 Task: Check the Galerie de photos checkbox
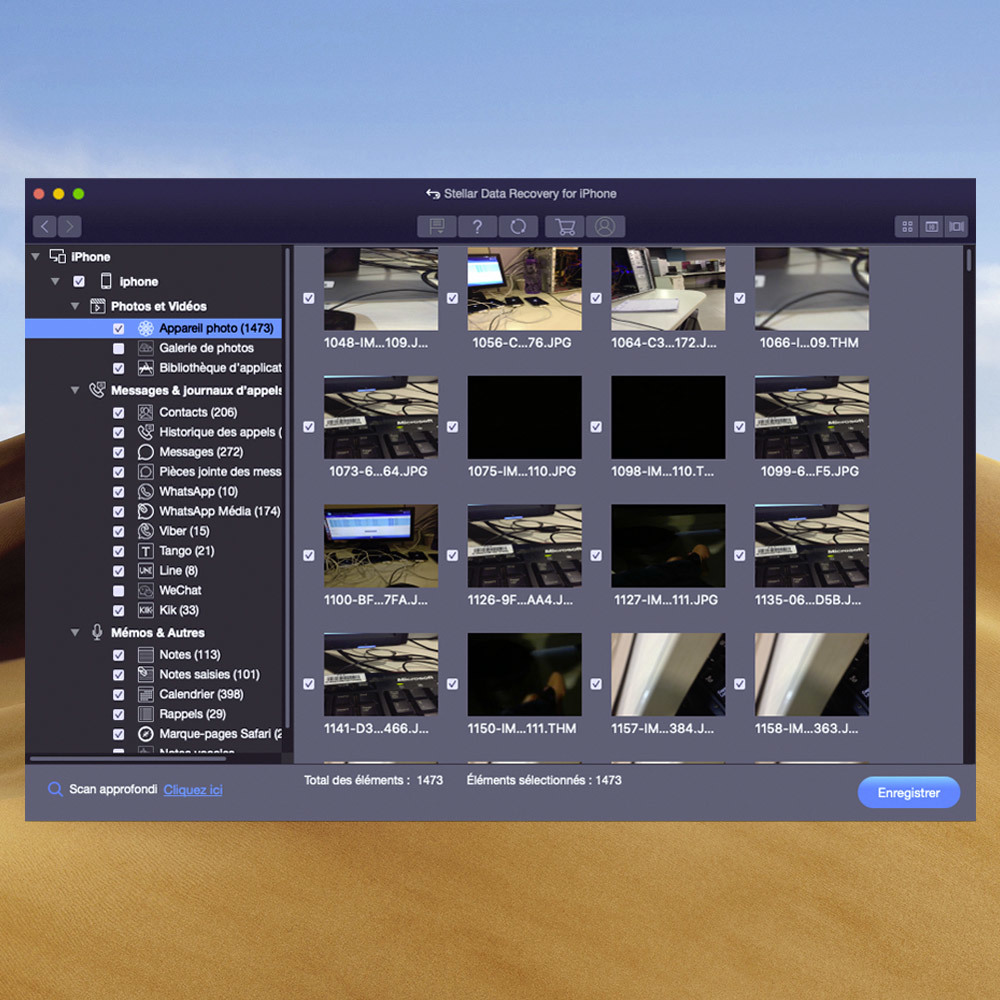[x=119, y=348]
